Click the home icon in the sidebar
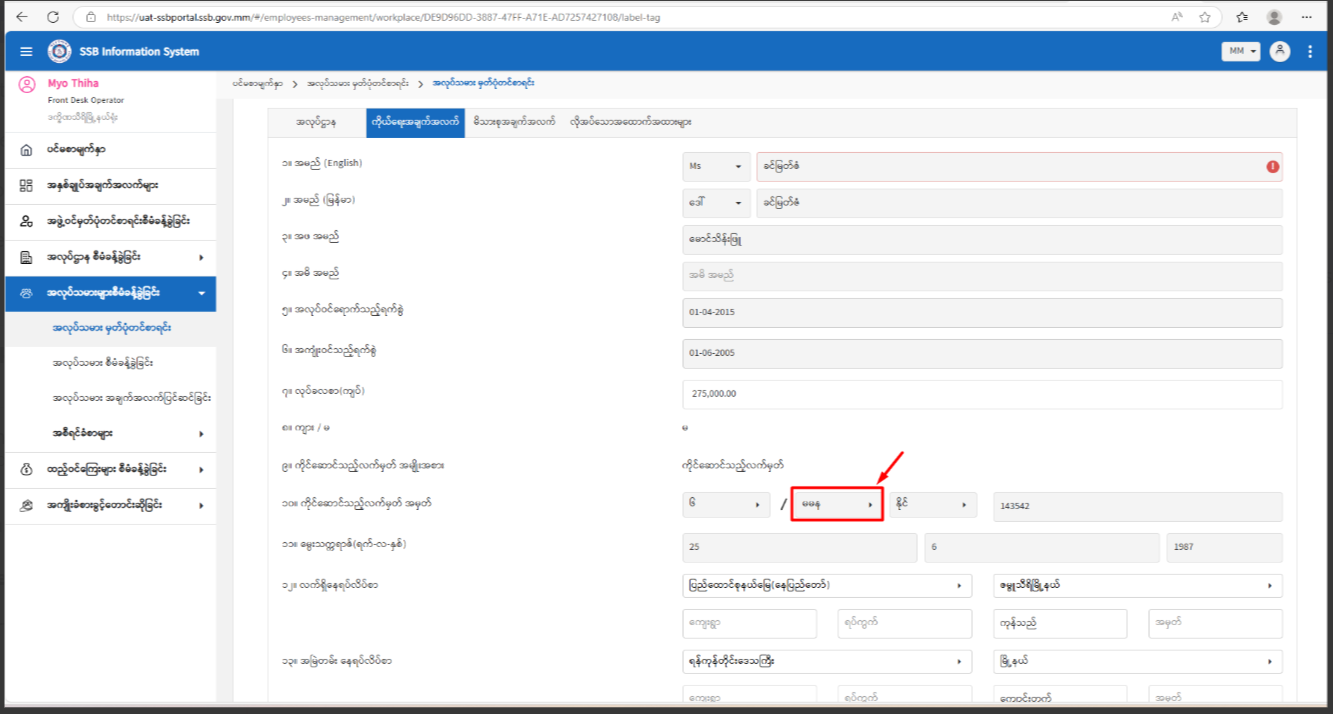1333x714 pixels. click(26, 150)
